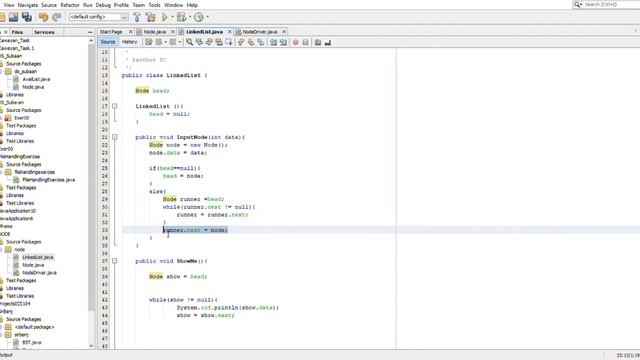This screenshot has height=360, width=640.
Task: Switch to the Files panel tab
Action: click(17, 32)
